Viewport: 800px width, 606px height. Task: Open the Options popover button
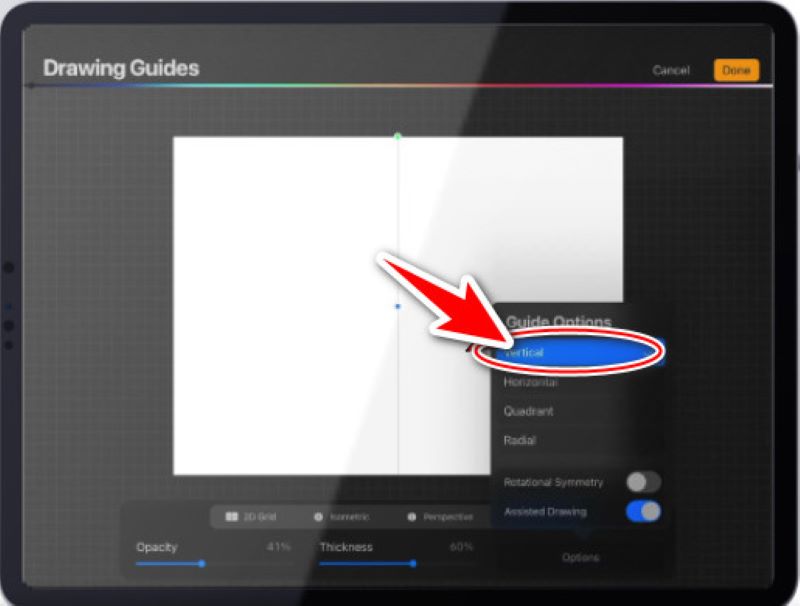point(580,557)
